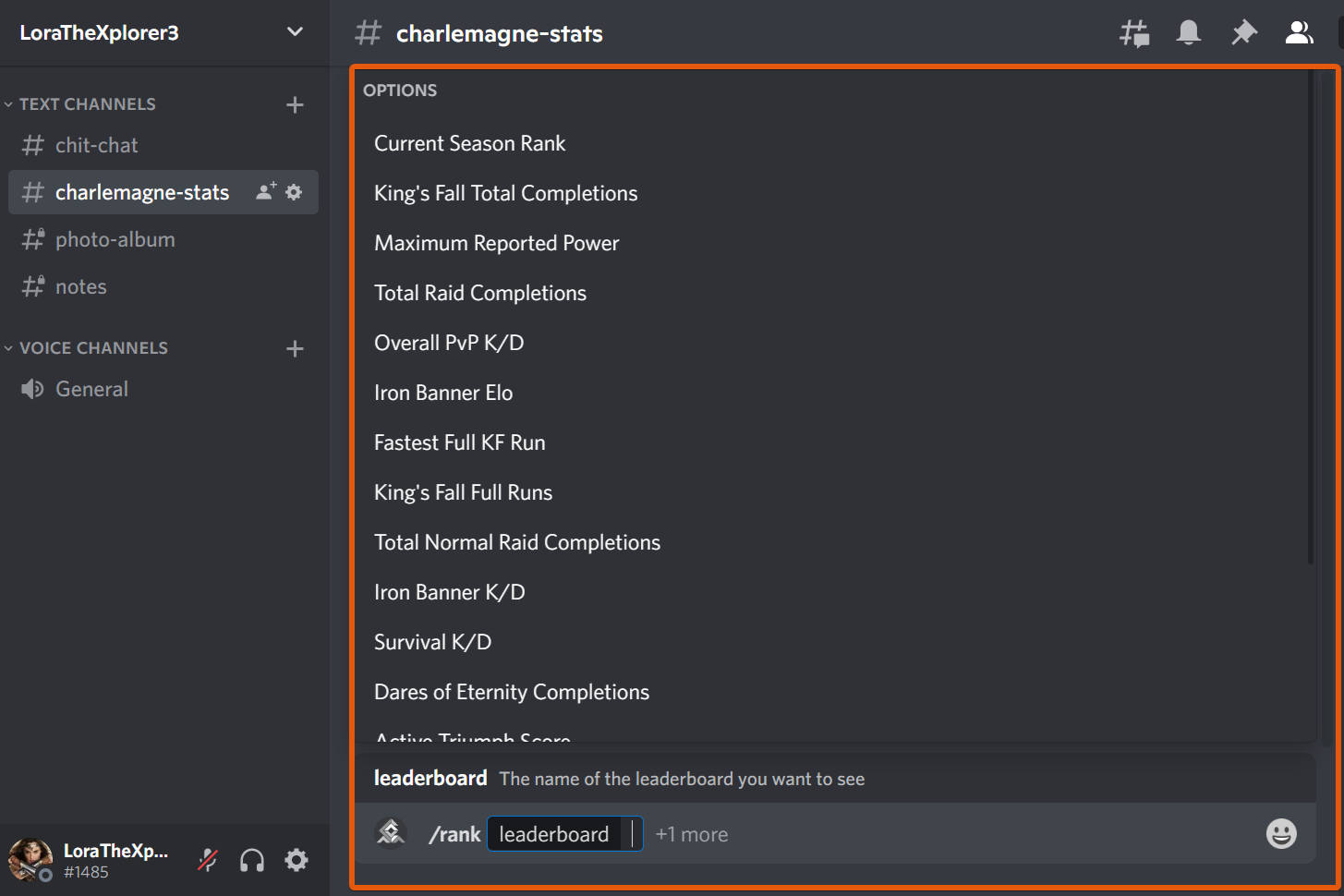Open the emoji picker
Viewport: 1344px width, 896px height.
click(1281, 833)
